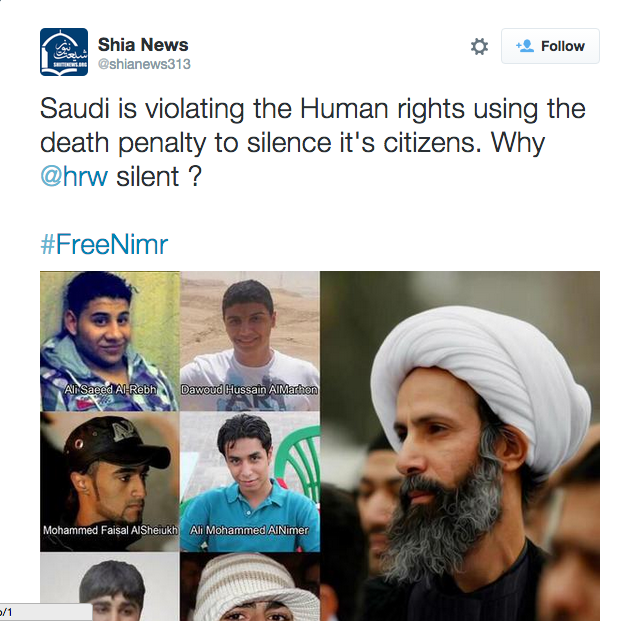Click the Follow button
The width and height of the screenshot is (632, 621).
click(550, 46)
